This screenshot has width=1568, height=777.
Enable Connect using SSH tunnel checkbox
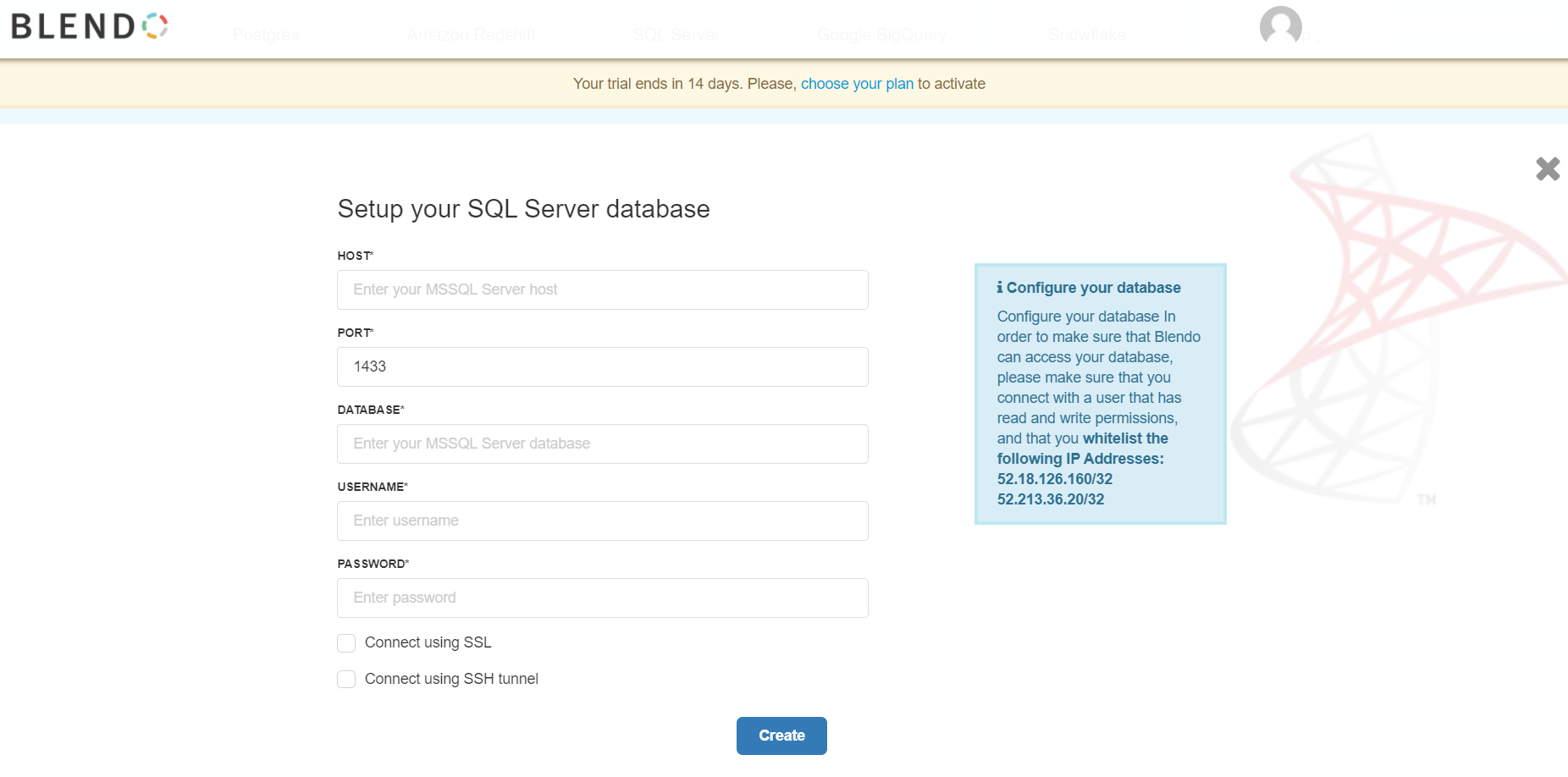point(346,680)
